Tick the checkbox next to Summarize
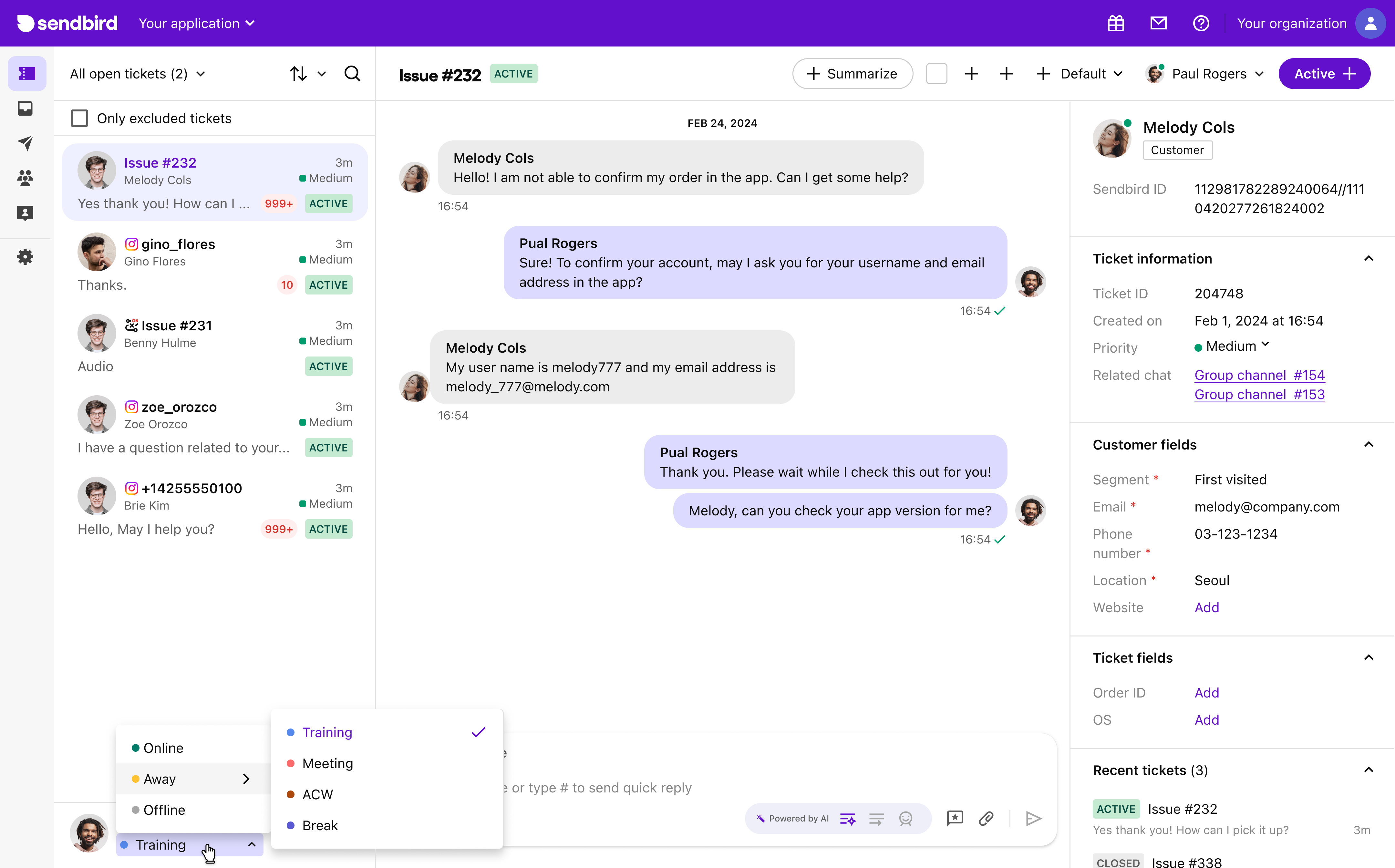Screen dimensions: 1395x868 click(x=936, y=74)
